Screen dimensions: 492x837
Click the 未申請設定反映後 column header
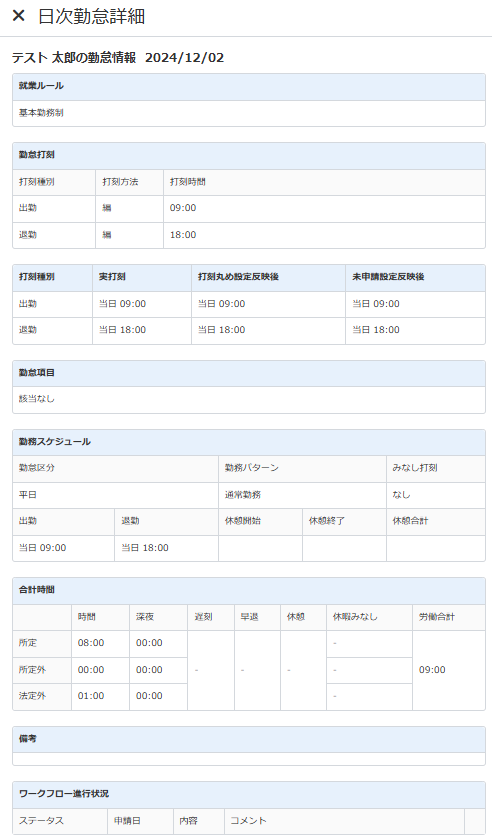click(x=388, y=277)
